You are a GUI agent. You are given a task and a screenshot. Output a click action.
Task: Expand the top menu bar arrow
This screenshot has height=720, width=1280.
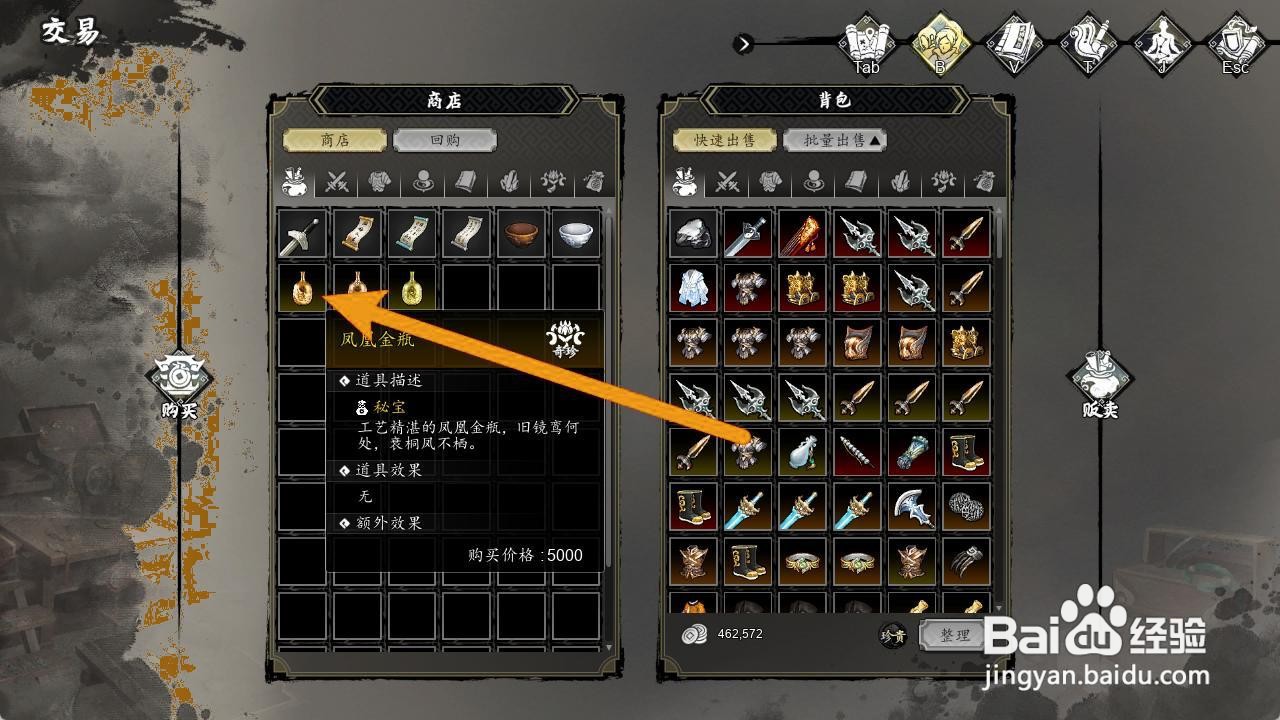(743, 44)
